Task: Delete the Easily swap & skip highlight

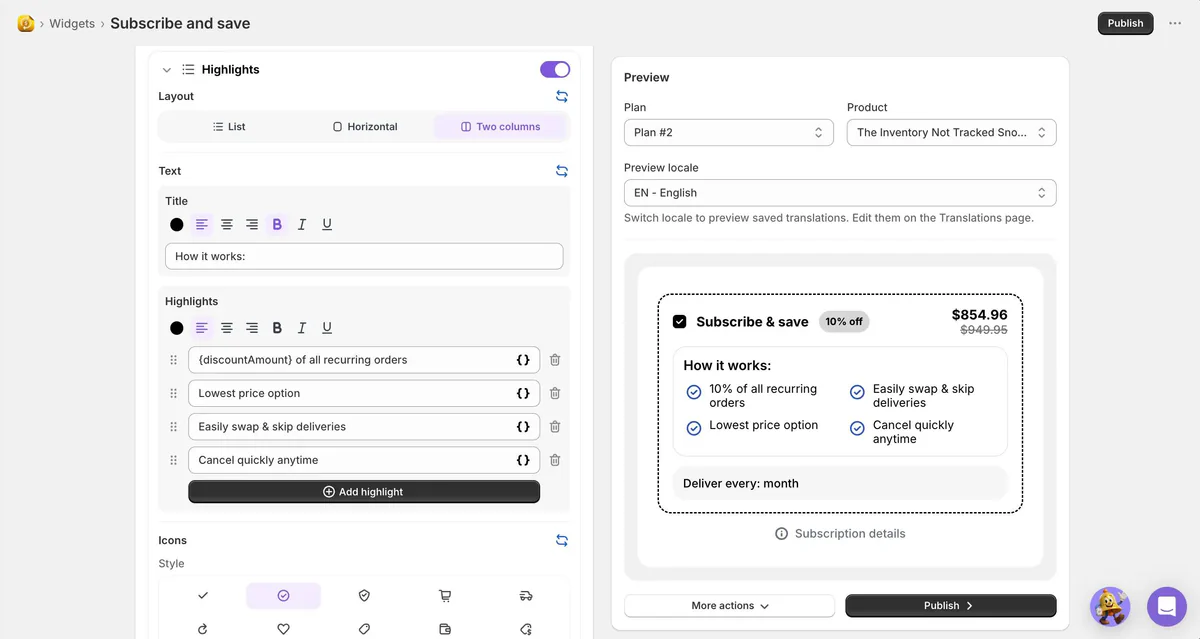Action: click(555, 426)
